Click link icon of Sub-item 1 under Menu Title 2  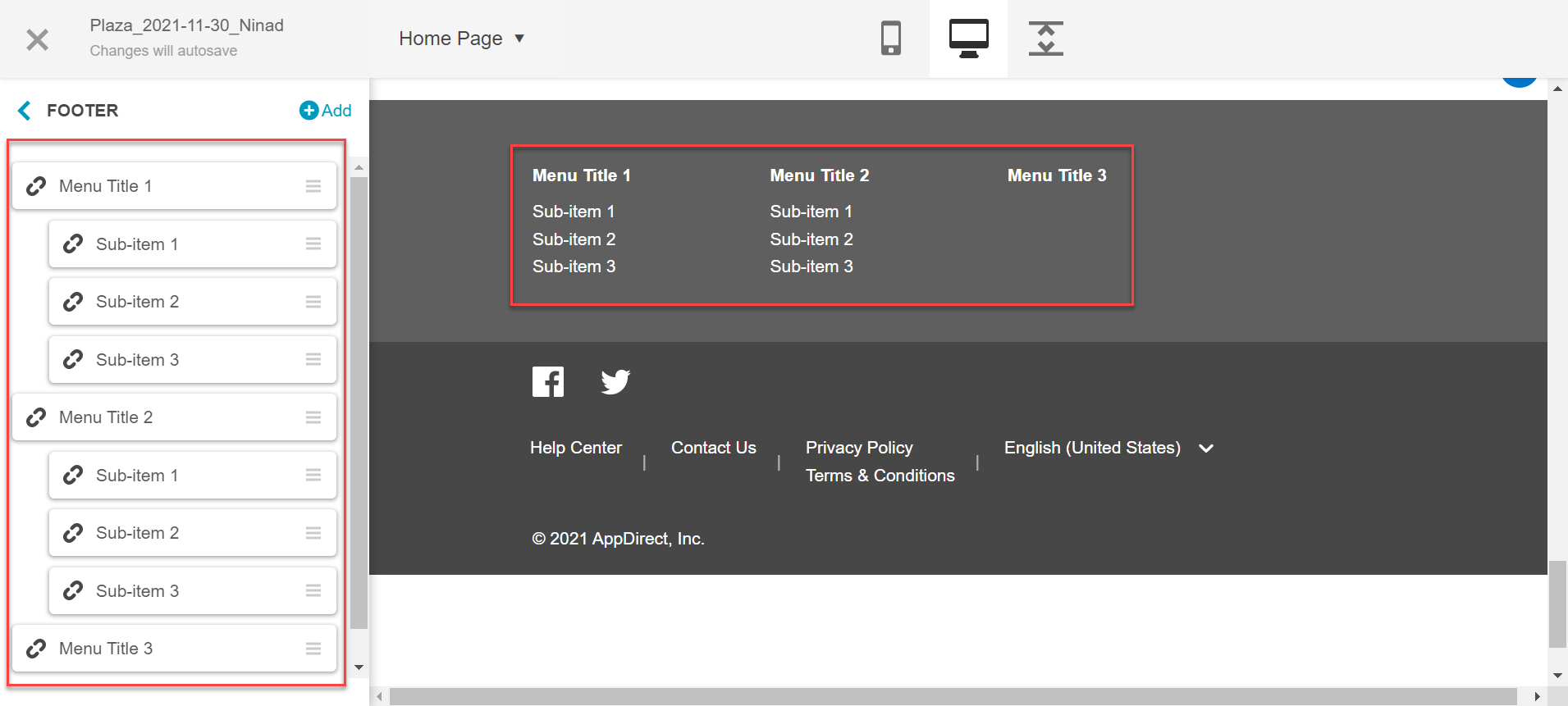(73, 475)
